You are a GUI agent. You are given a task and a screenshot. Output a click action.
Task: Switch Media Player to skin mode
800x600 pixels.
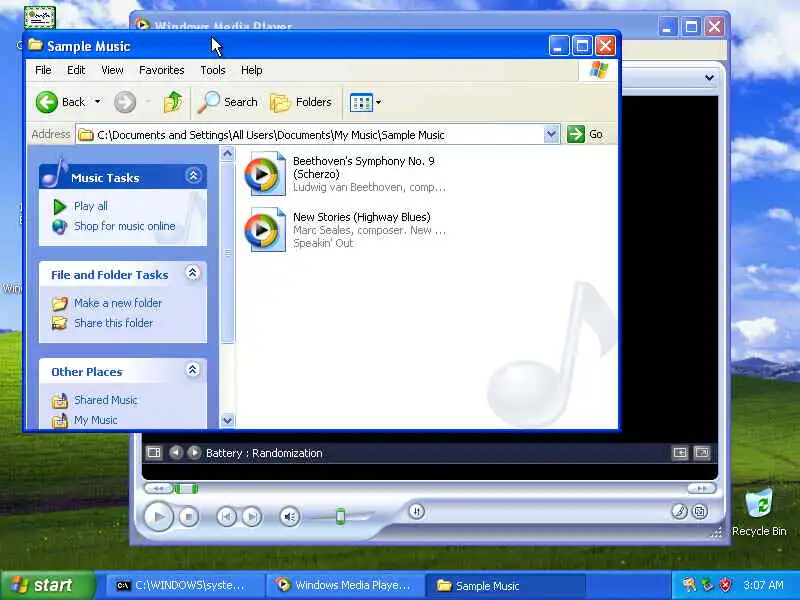pyautogui.click(x=700, y=511)
